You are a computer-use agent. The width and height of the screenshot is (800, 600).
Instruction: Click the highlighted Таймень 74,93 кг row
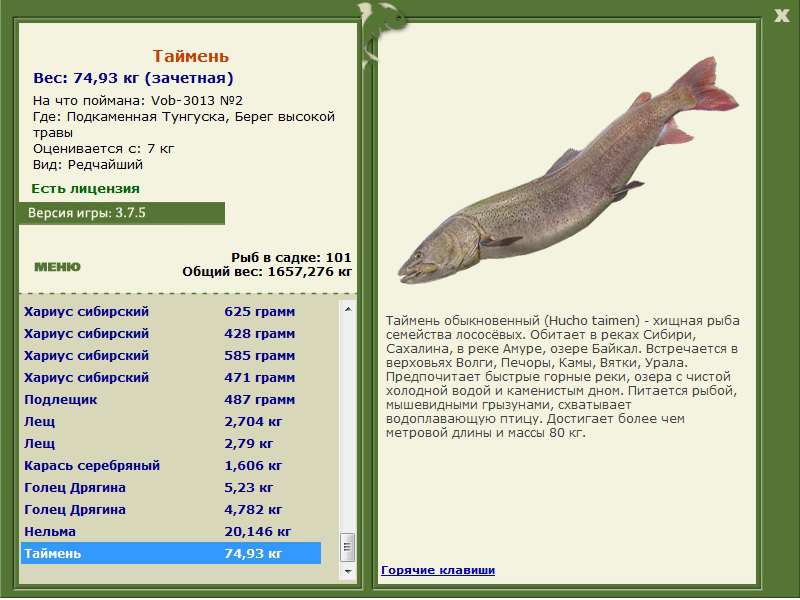(170, 553)
